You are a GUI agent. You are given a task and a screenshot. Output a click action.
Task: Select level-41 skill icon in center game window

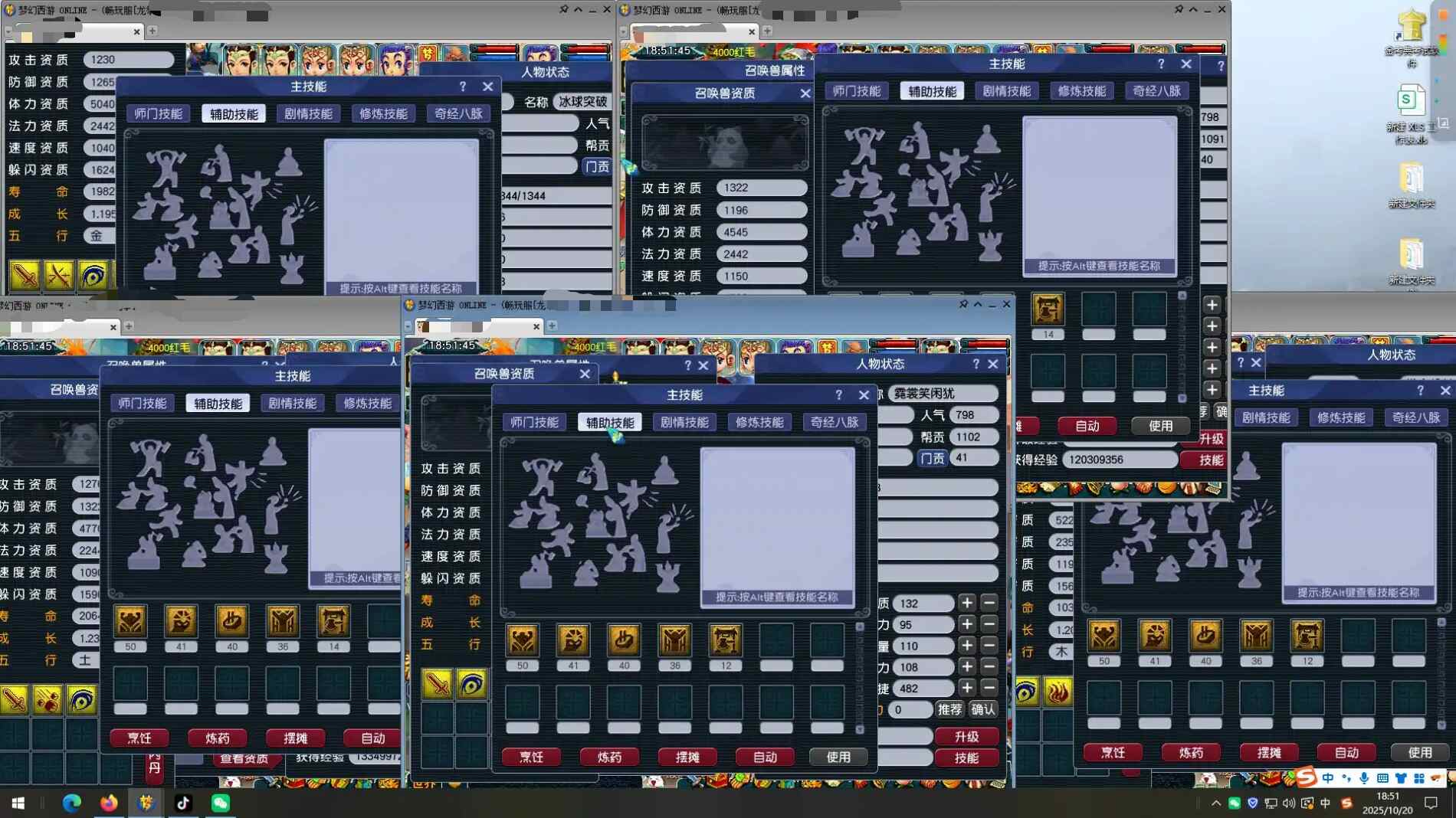pyautogui.click(x=572, y=640)
